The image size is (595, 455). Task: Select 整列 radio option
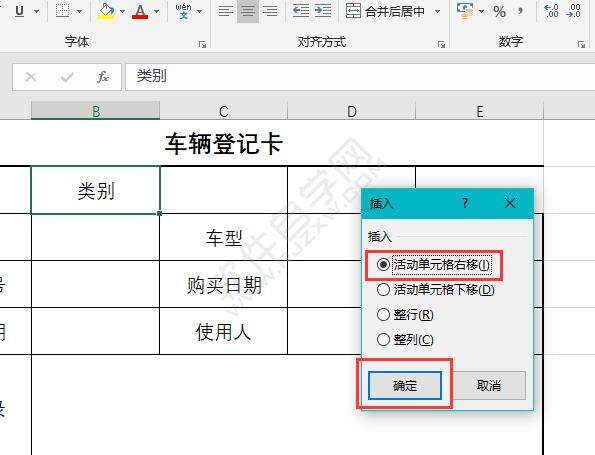click(x=405, y=340)
